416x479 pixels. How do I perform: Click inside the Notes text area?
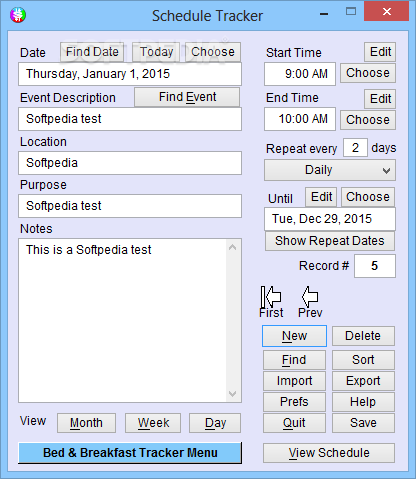(x=122, y=321)
